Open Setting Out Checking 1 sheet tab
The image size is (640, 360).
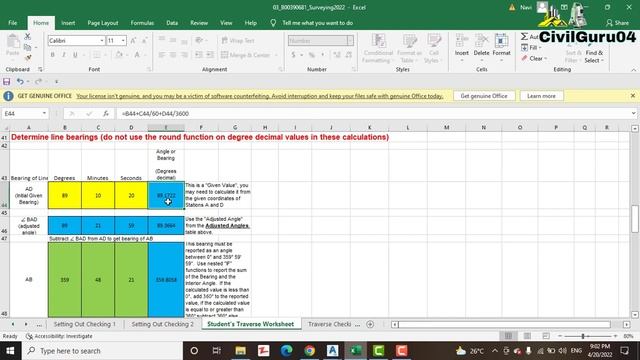(84, 324)
